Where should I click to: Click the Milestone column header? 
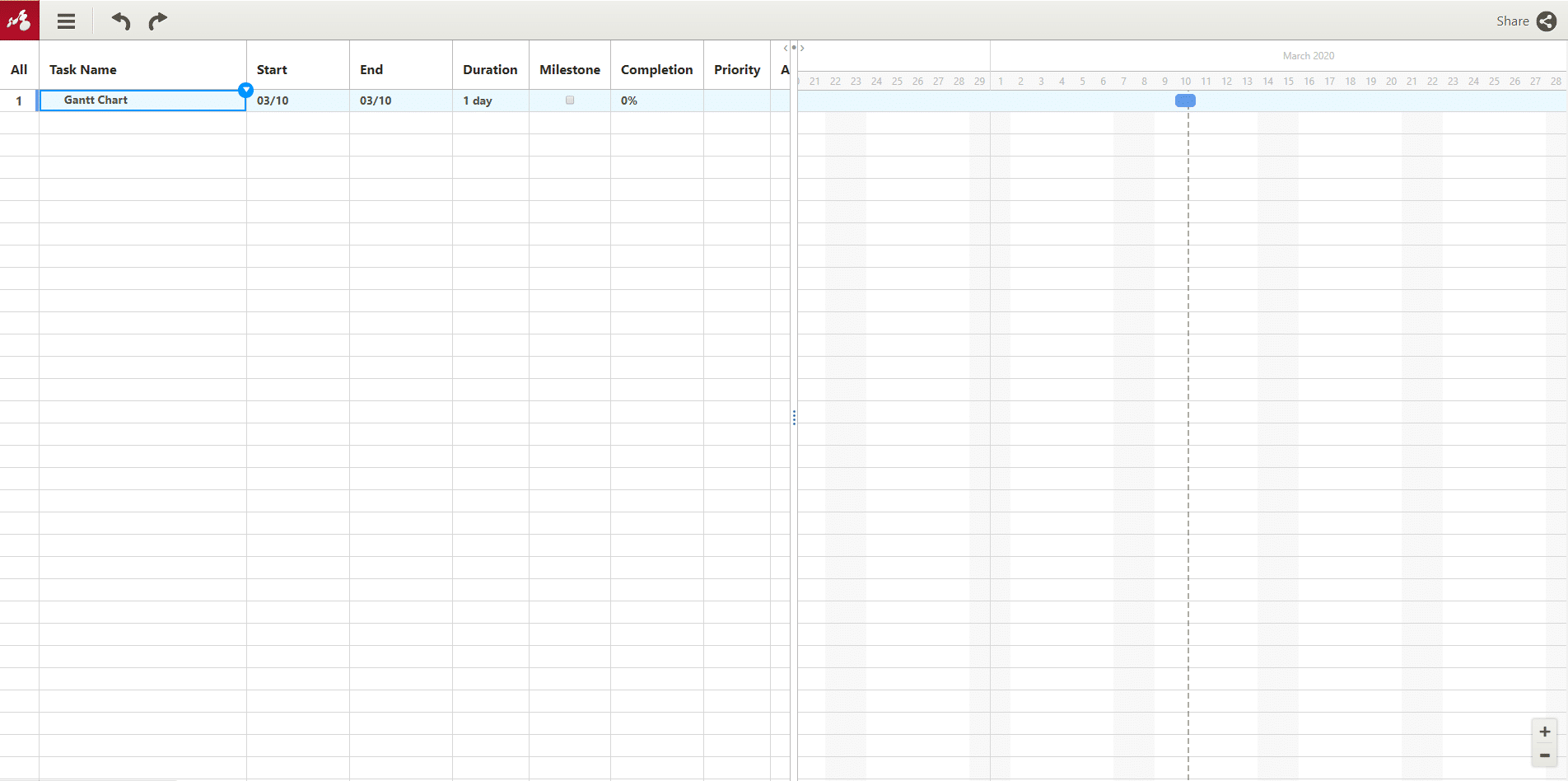570,70
